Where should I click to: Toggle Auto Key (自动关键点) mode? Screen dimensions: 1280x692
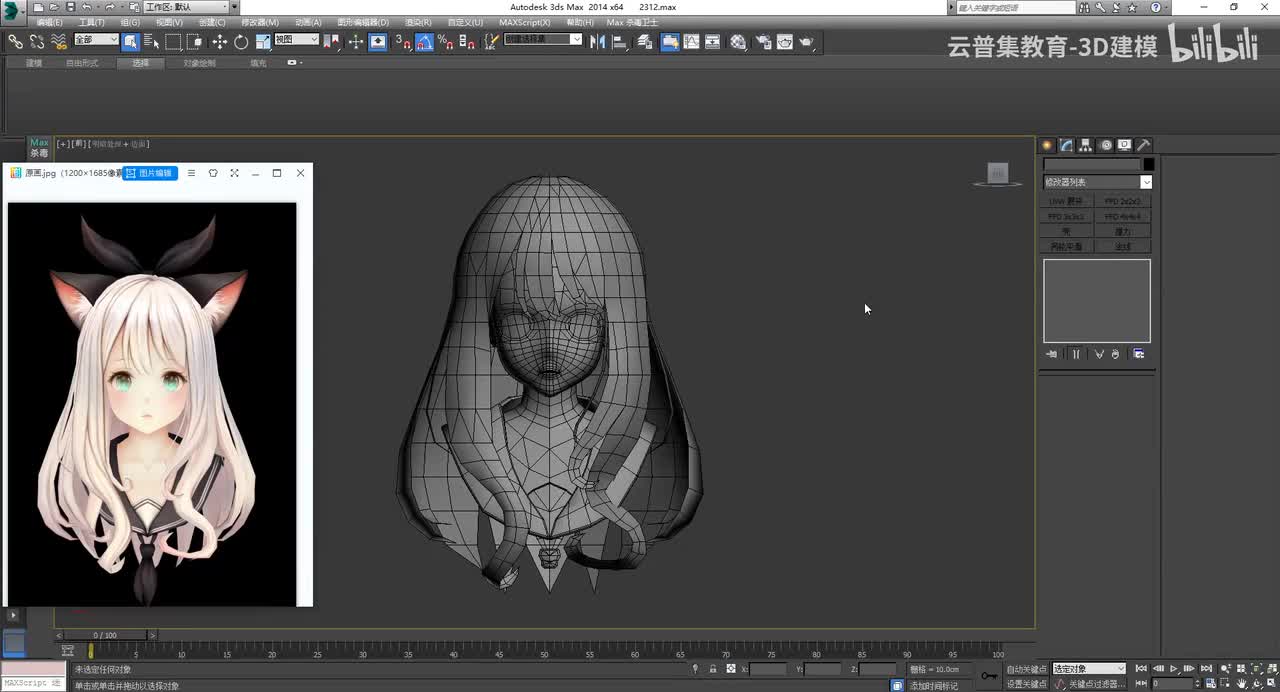(x=1026, y=669)
